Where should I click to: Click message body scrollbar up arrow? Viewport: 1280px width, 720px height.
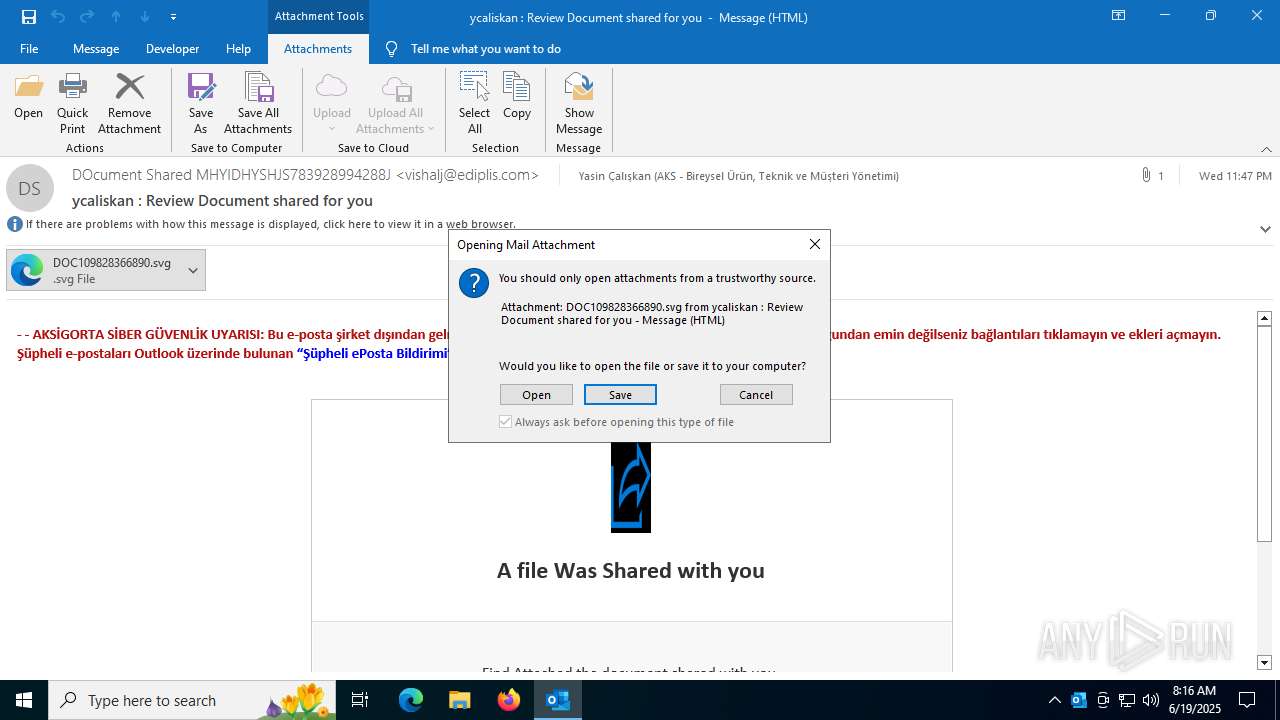1264,318
